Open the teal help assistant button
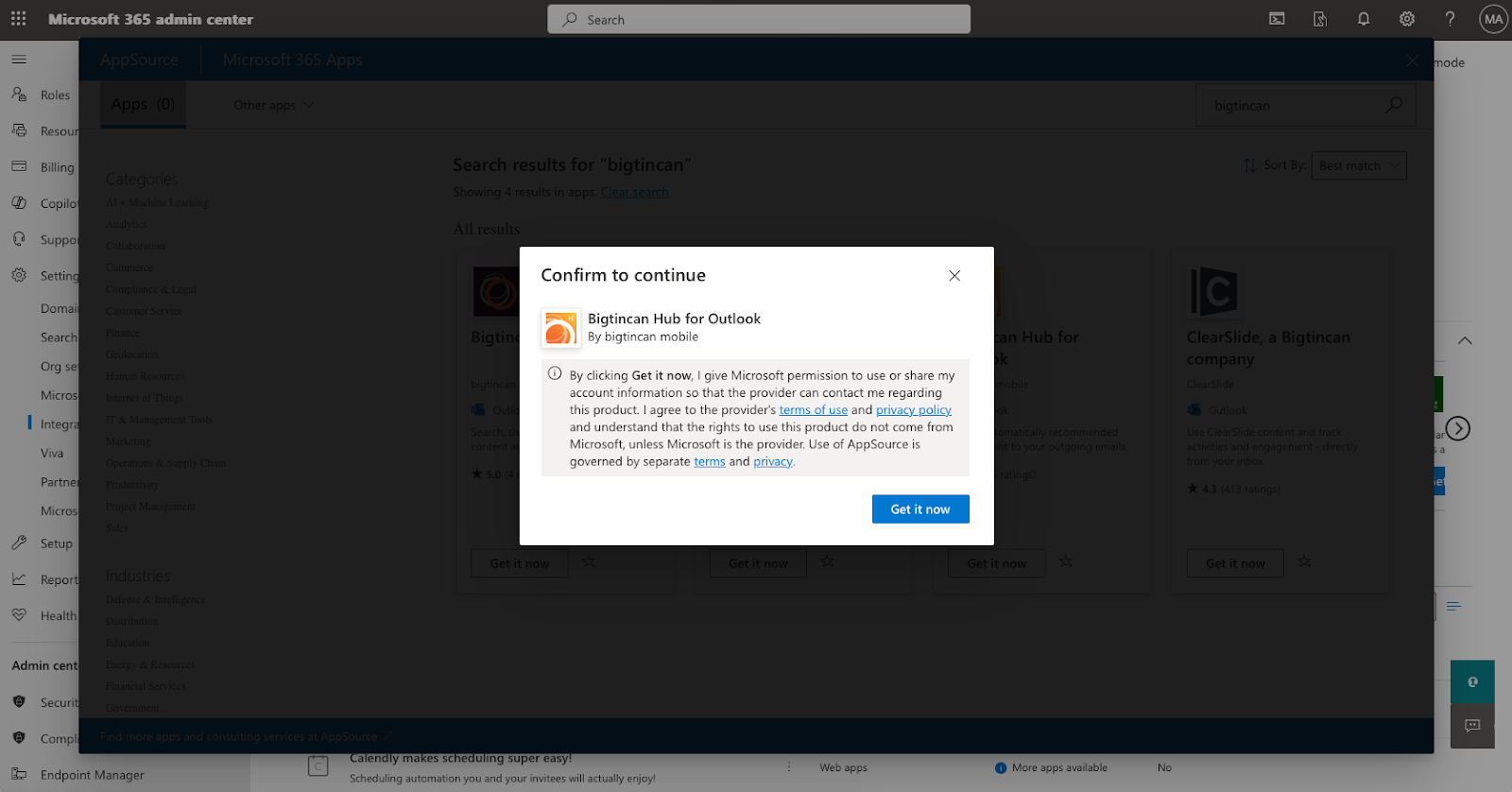The image size is (1512, 792). point(1472,681)
